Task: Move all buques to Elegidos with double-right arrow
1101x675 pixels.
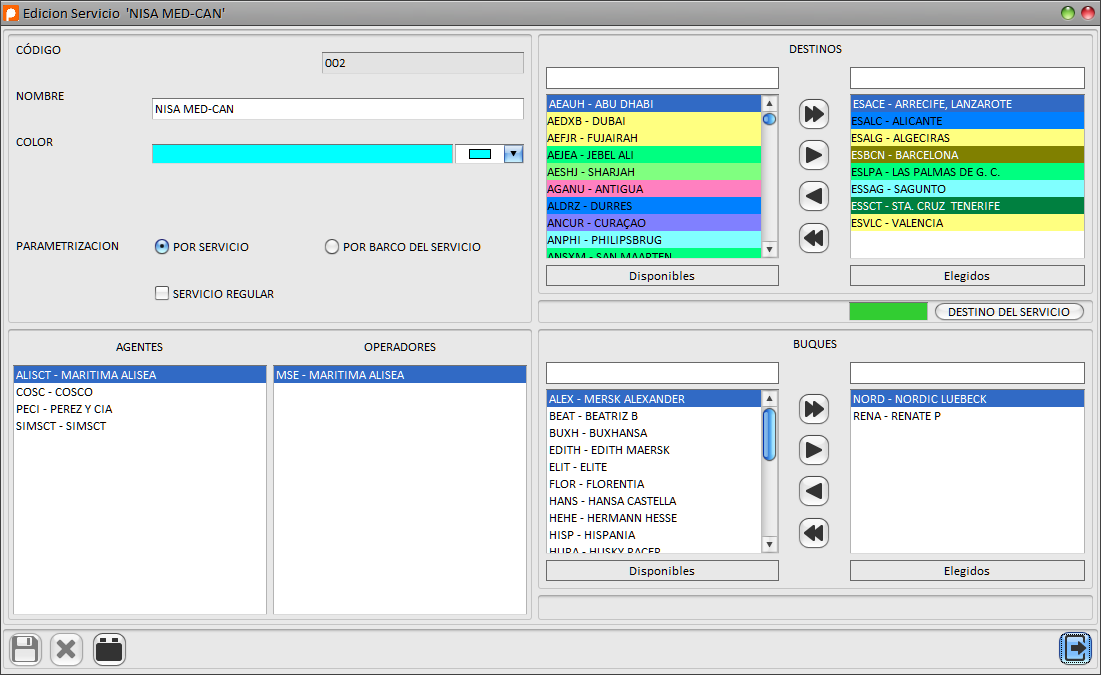Action: coord(814,409)
